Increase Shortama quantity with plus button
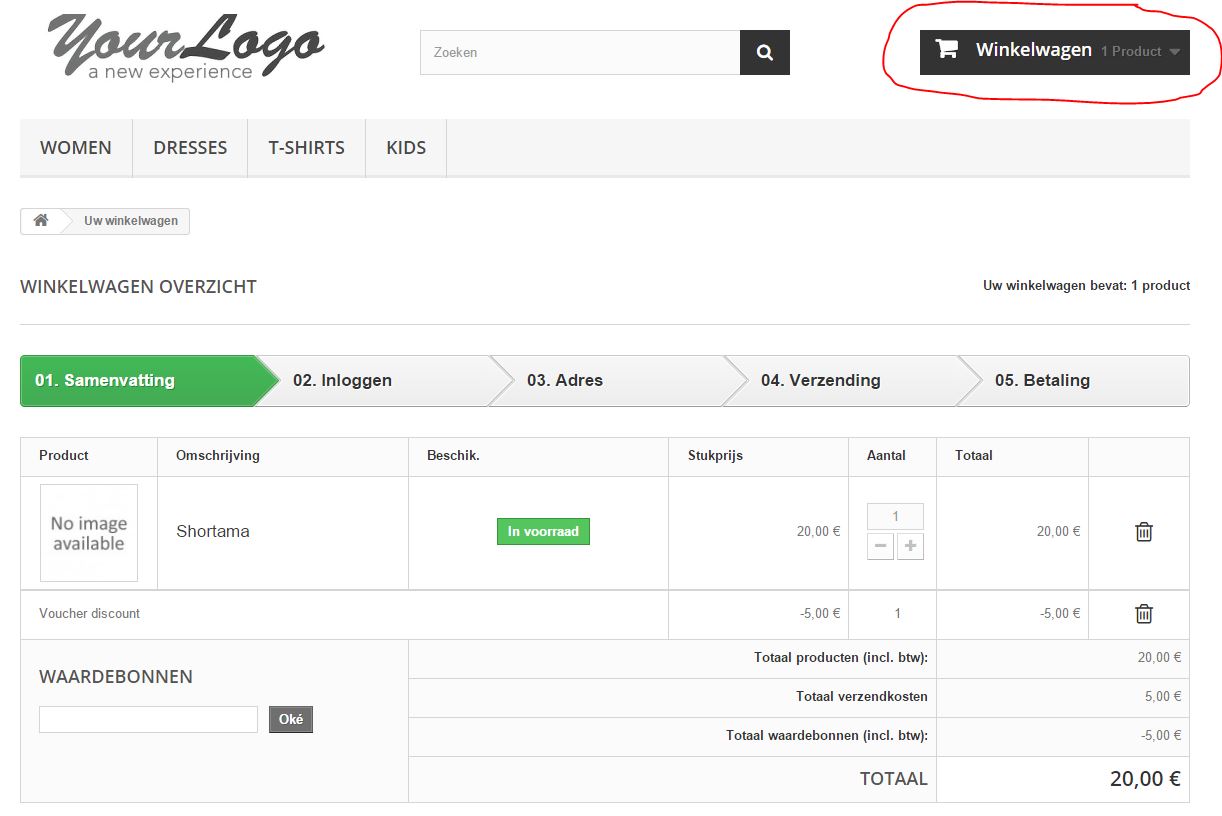Viewport: 1222px width, 816px height. (910, 547)
